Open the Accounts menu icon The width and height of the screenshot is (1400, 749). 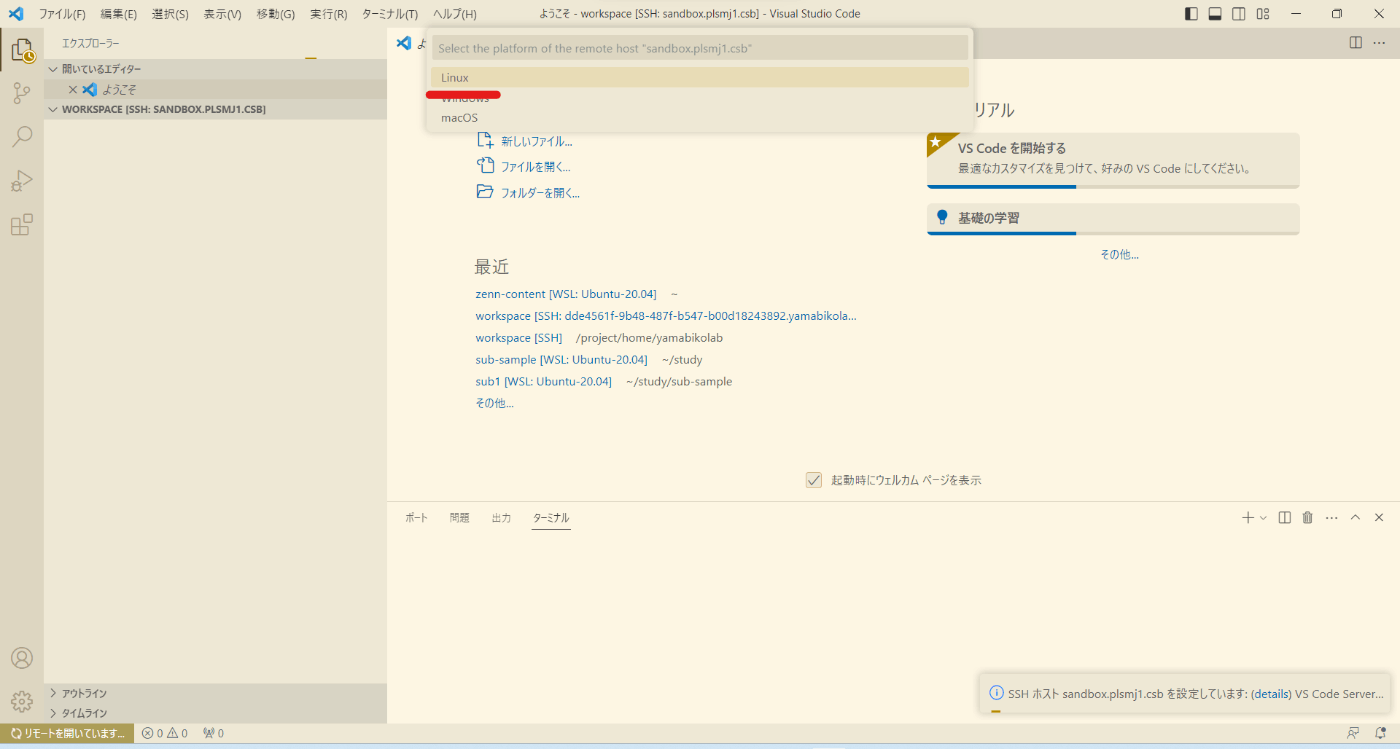point(22,658)
